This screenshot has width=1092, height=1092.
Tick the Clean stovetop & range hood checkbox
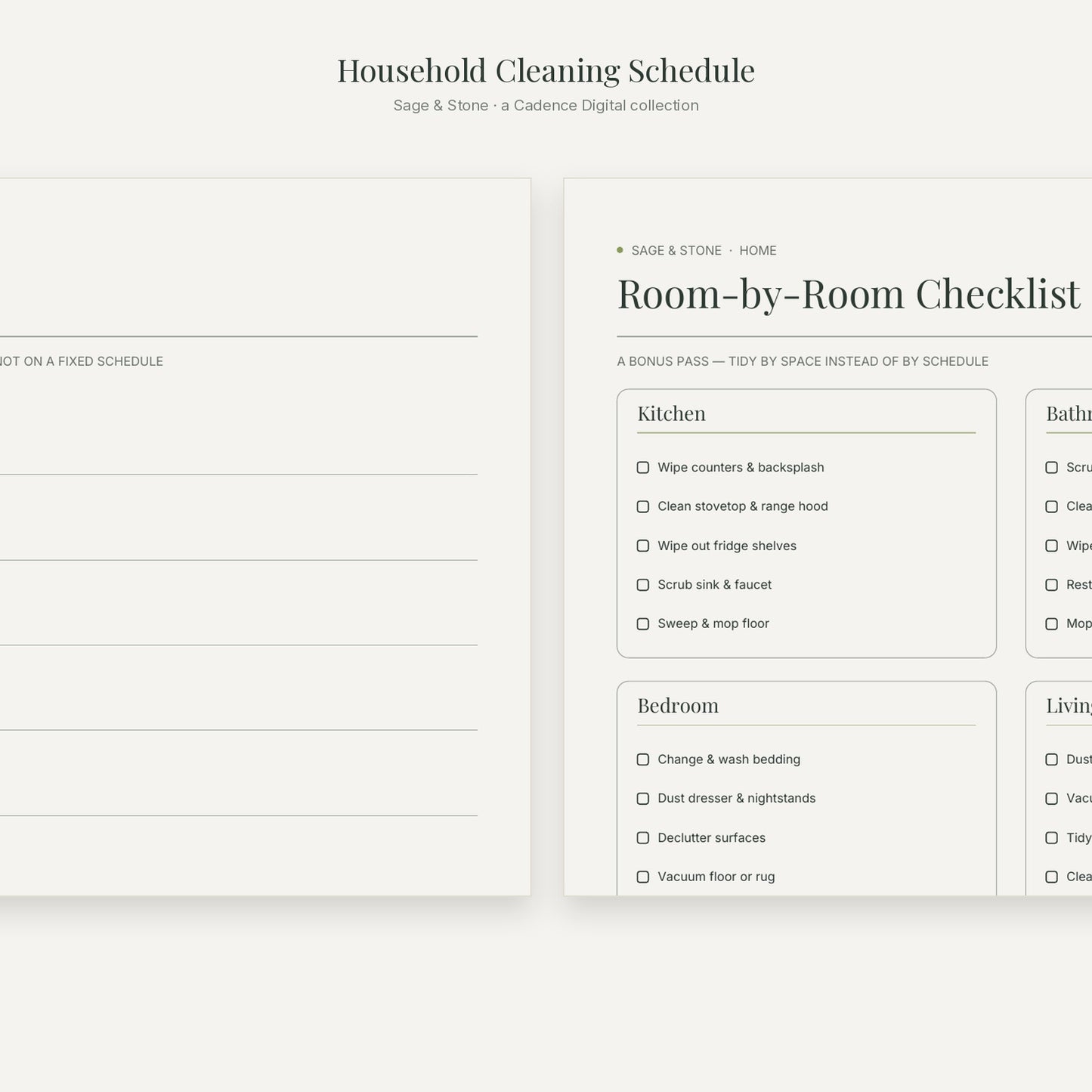pyautogui.click(x=643, y=506)
